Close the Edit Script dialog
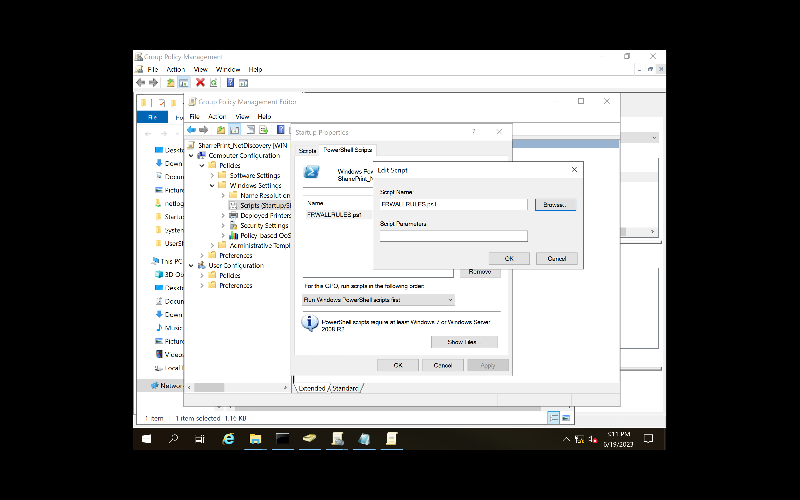This screenshot has width=800, height=500. tap(574, 170)
